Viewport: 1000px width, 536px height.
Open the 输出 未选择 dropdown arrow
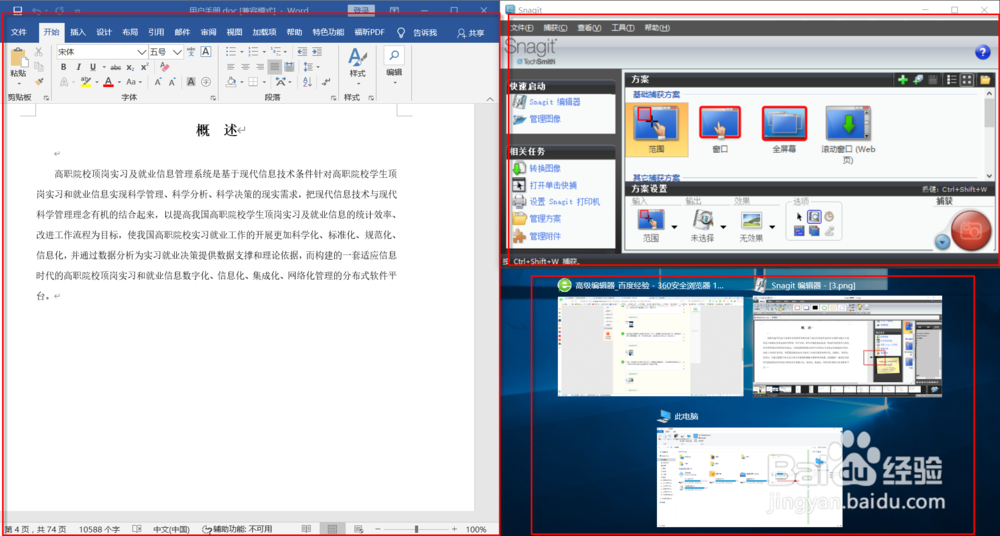click(x=723, y=227)
